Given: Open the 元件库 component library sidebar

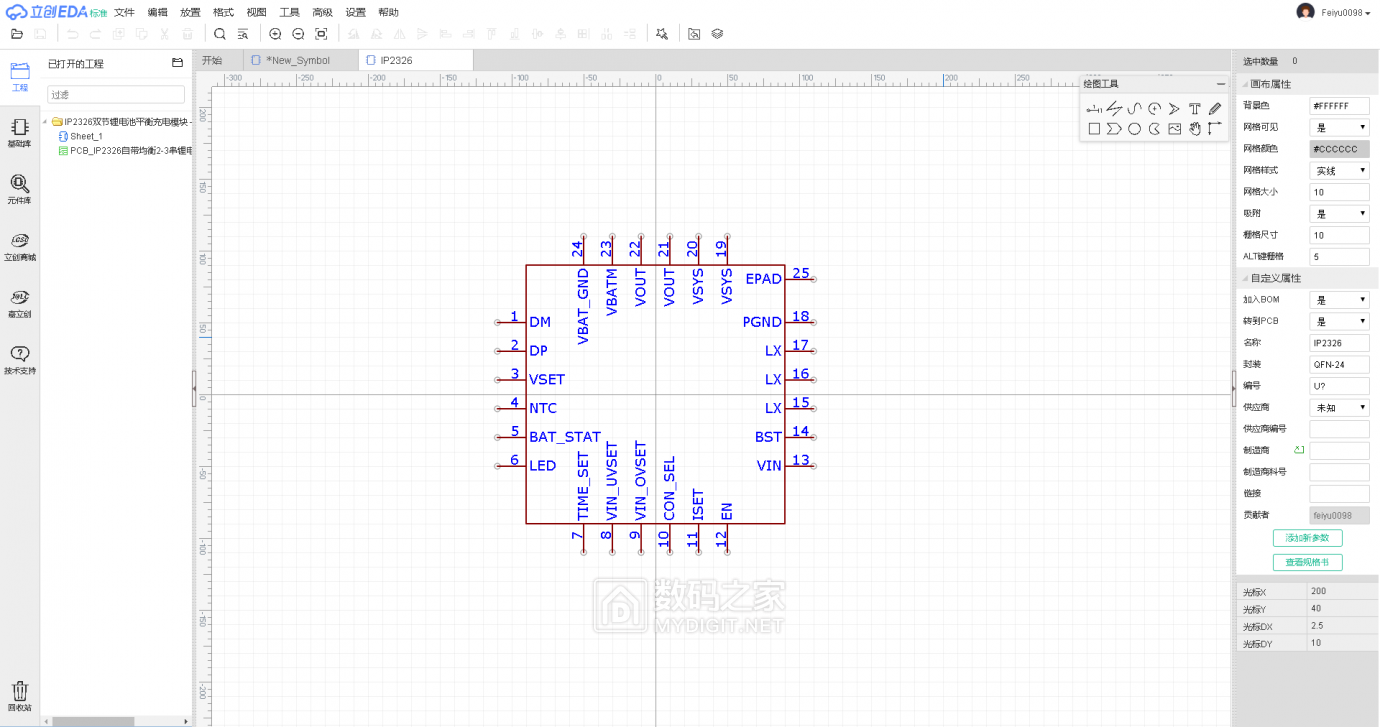Looking at the screenshot, I should click(19, 188).
